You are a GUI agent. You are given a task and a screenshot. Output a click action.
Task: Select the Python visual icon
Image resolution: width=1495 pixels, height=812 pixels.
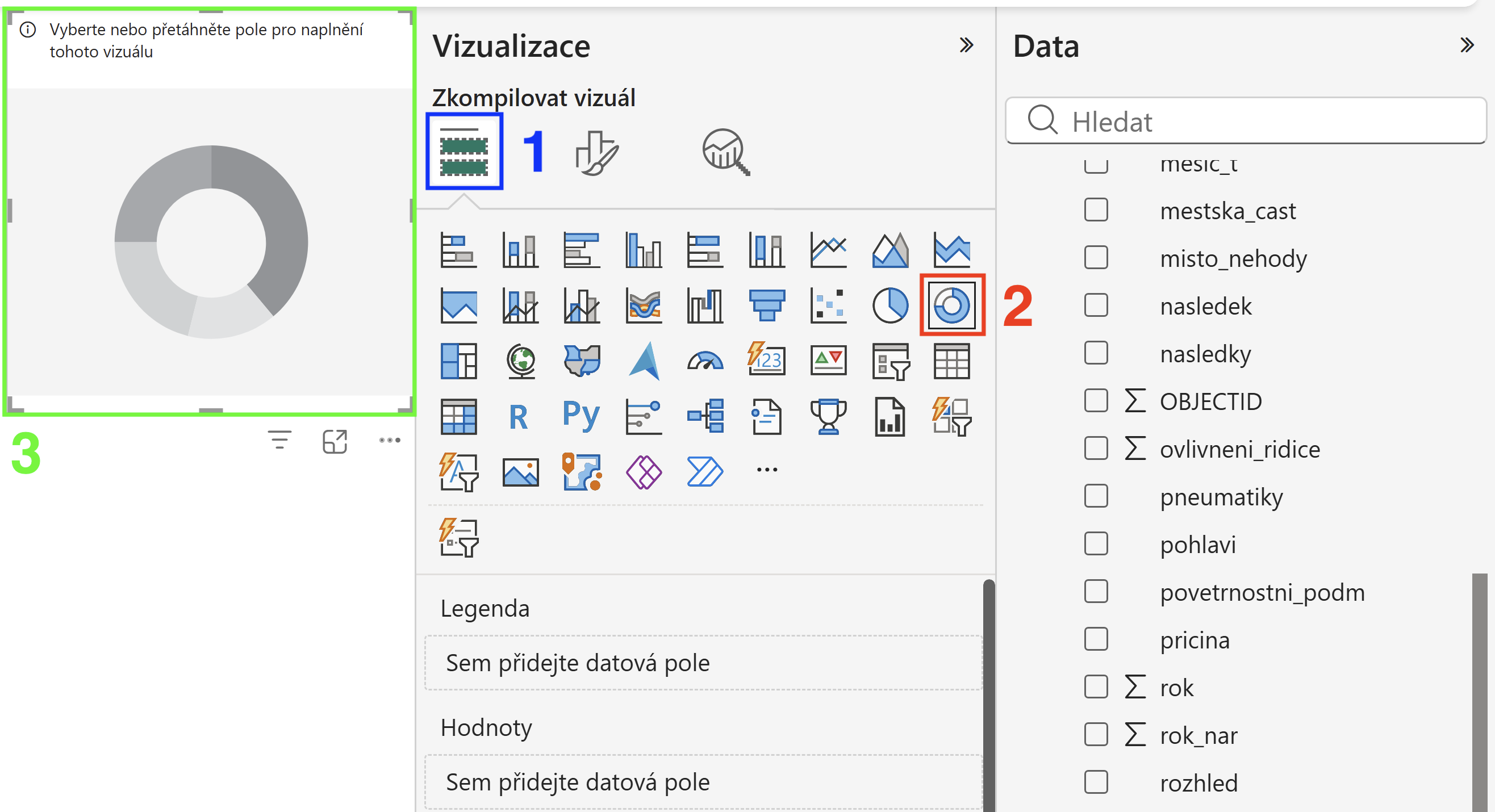coord(582,416)
